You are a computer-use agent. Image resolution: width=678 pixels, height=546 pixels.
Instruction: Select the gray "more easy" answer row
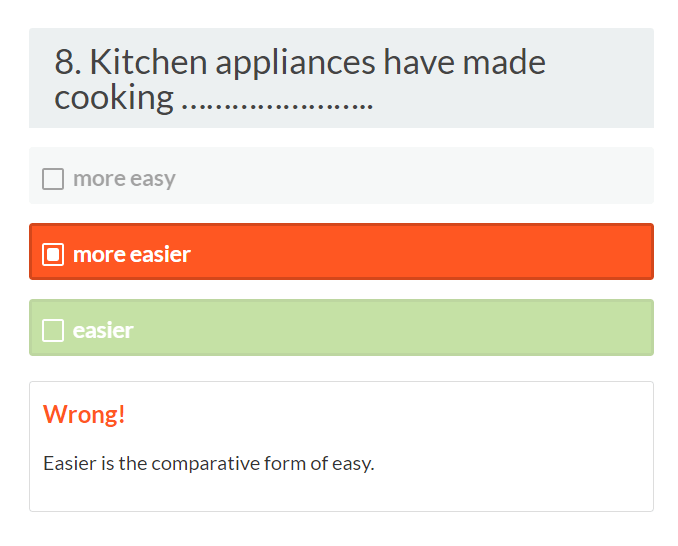coord(400,176)
